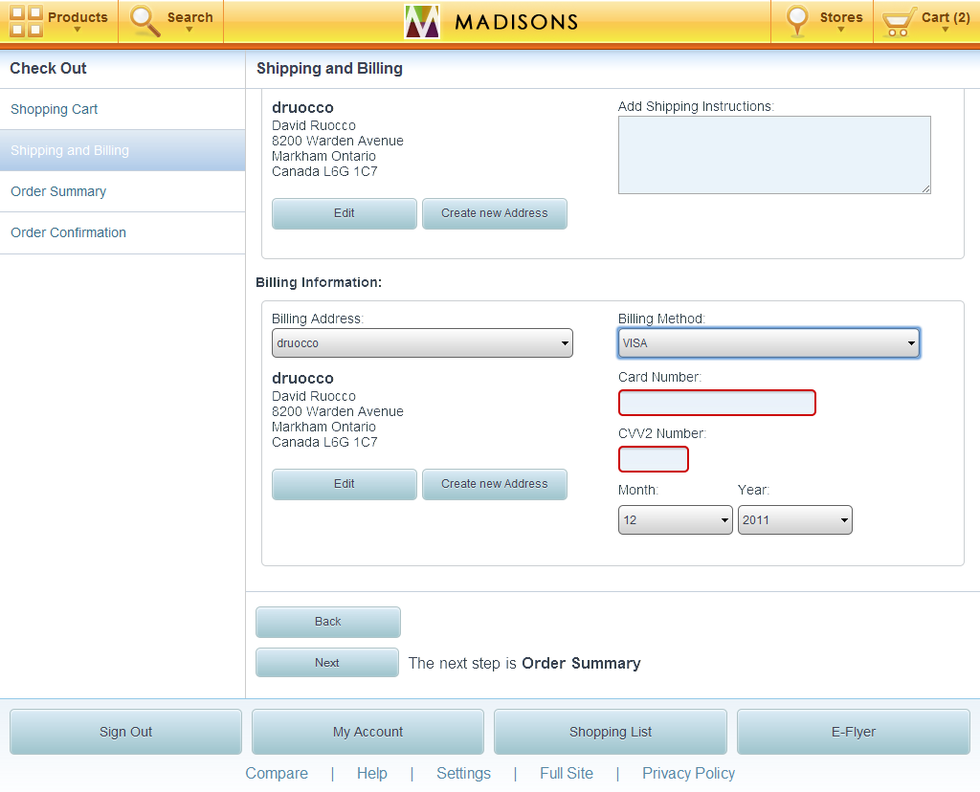Go to Shopping Cart step
The height and width of the screenshot is (792, 980).
[54, 109]
